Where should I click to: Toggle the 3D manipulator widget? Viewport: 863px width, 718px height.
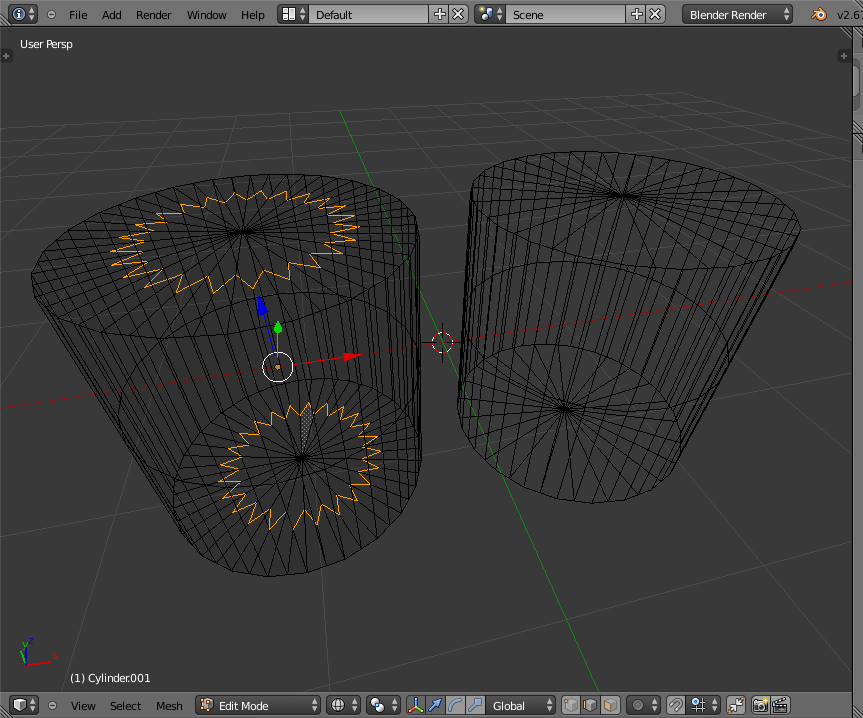coord(415,705)
